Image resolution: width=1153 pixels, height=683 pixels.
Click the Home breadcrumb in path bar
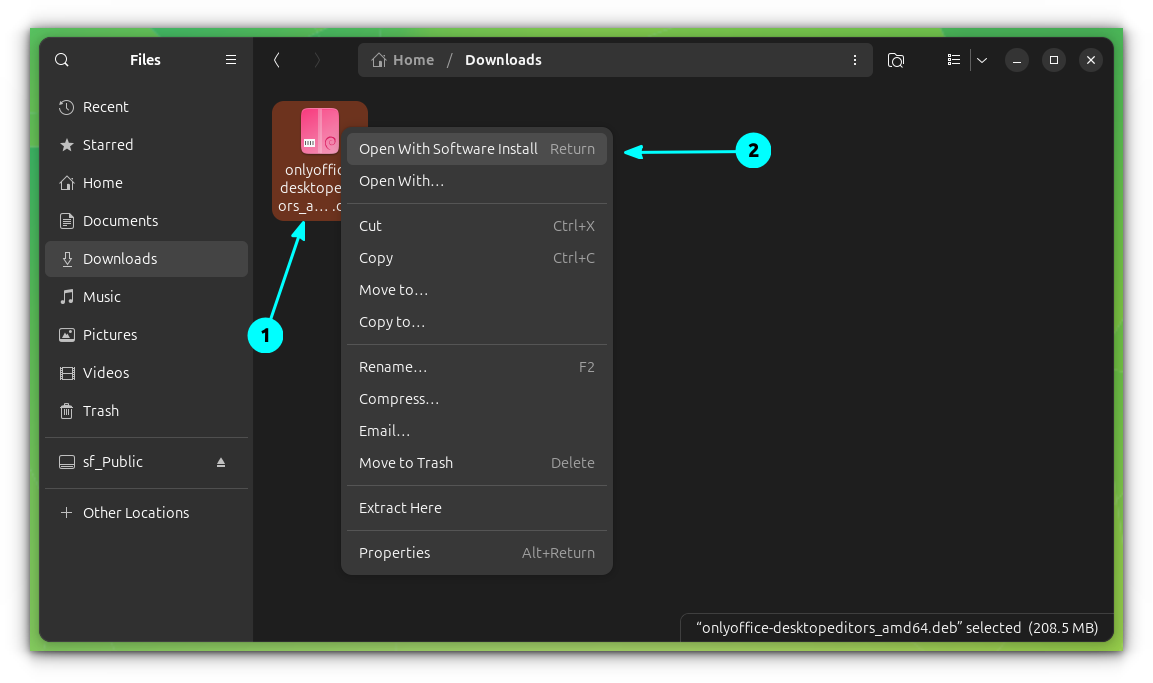pyautogui.click(x=403, y=60)
